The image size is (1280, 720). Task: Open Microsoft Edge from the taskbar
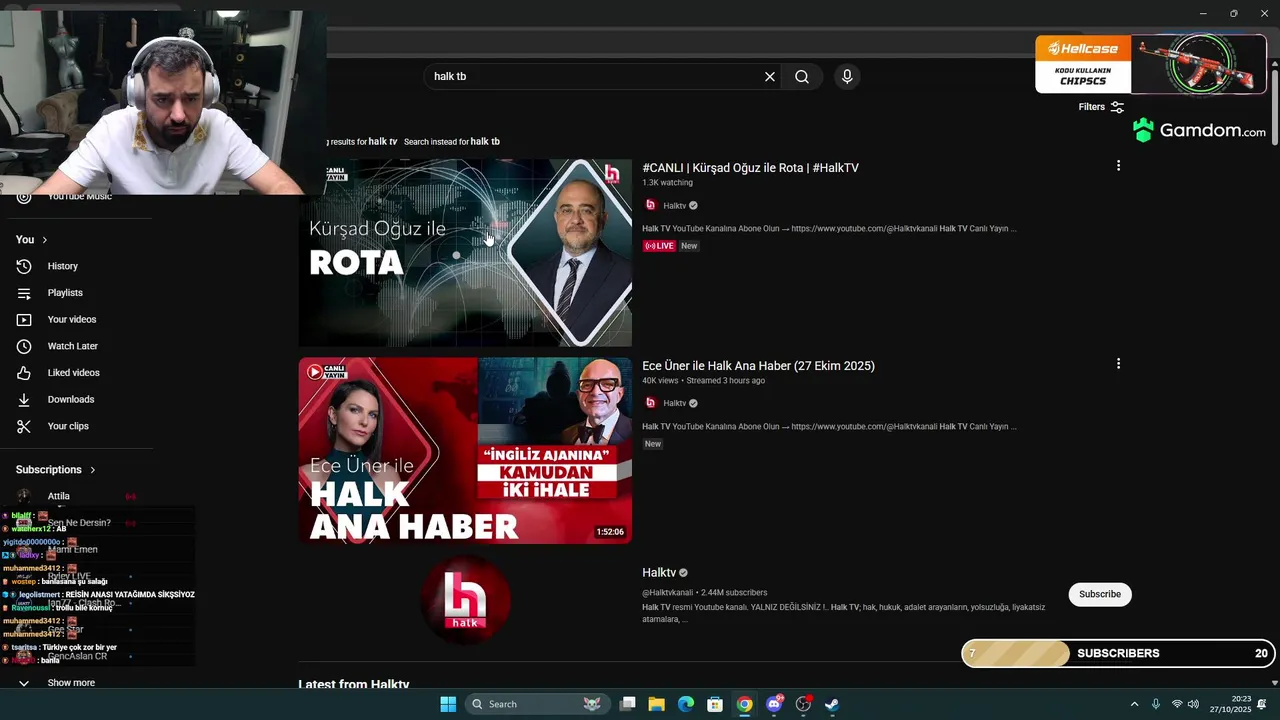pos(686,704)
